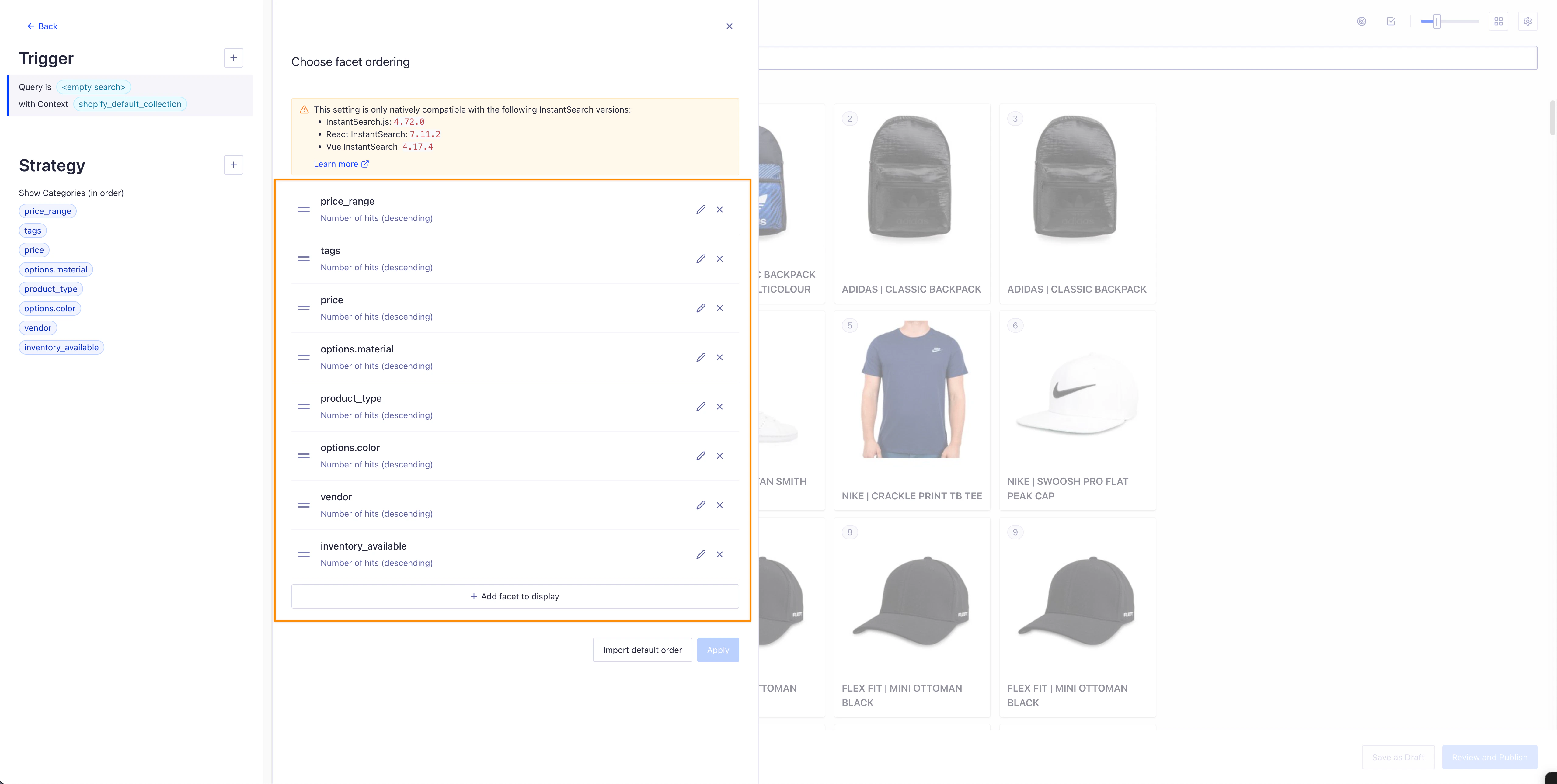
Task: Close the Choose facet ordering dialog
Action: point(729,26)
